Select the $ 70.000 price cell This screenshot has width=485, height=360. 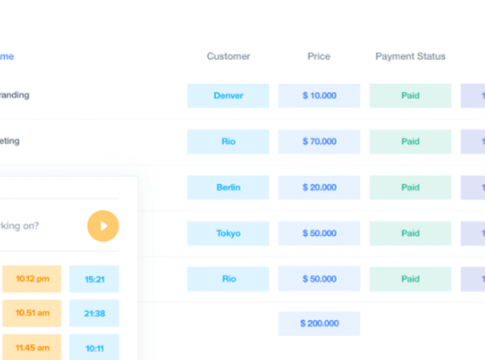319,141
